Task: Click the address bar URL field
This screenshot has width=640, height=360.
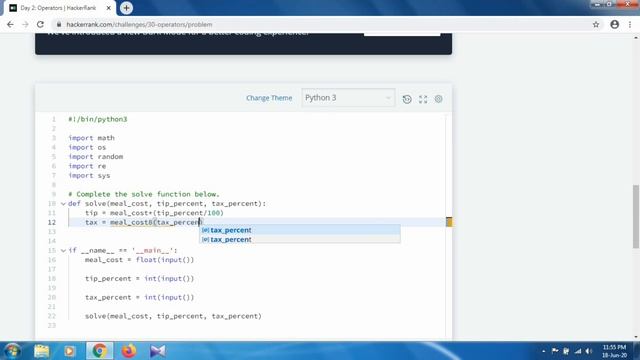Action: [322, 24]
